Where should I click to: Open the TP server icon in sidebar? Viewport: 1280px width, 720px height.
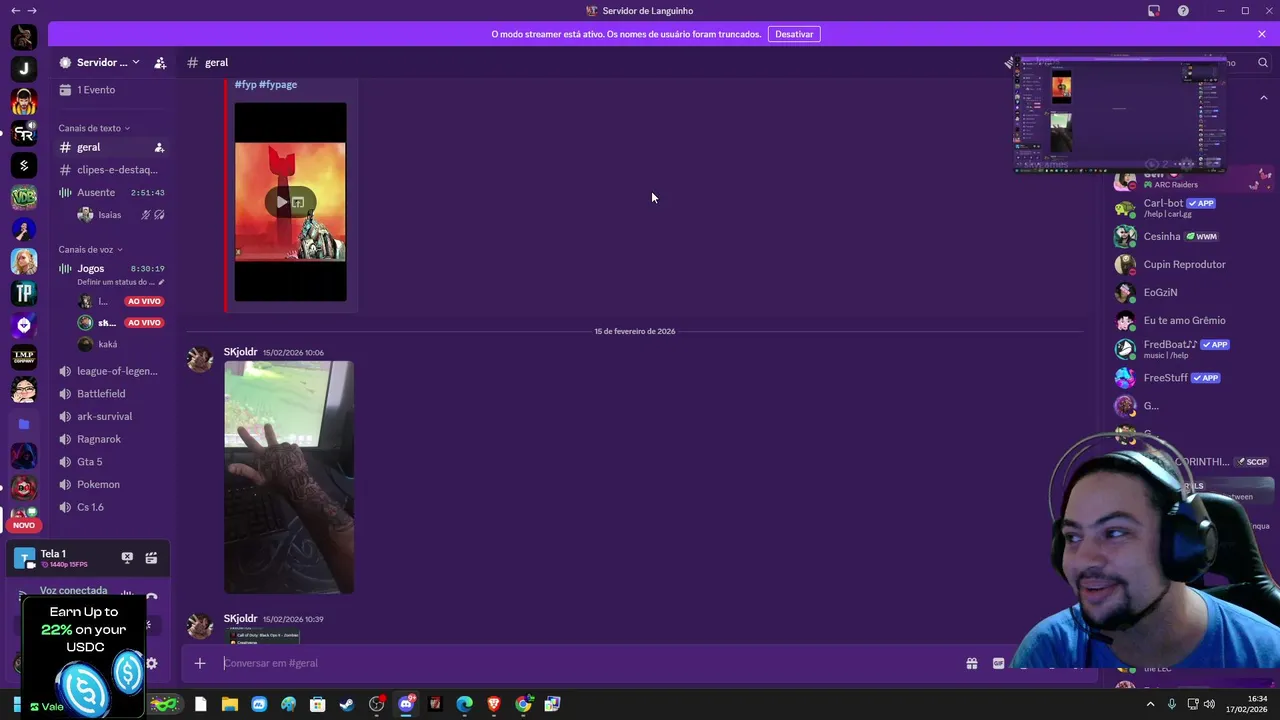[x=24, y=293]
